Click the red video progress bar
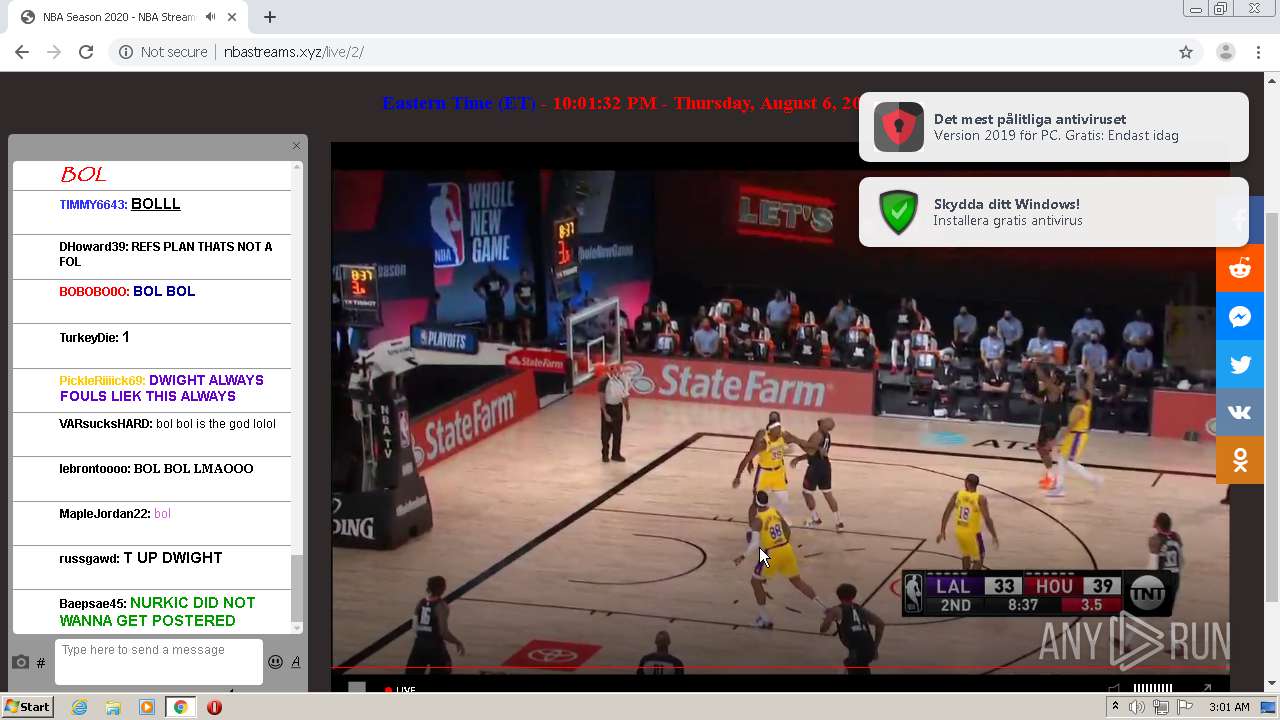 click(x=780, y=667)
